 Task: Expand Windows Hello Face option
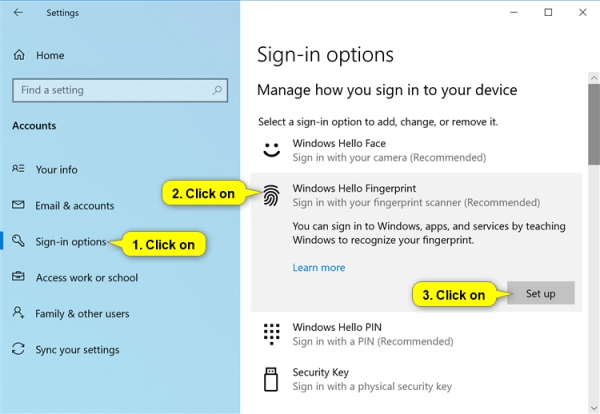coord(416,150)
